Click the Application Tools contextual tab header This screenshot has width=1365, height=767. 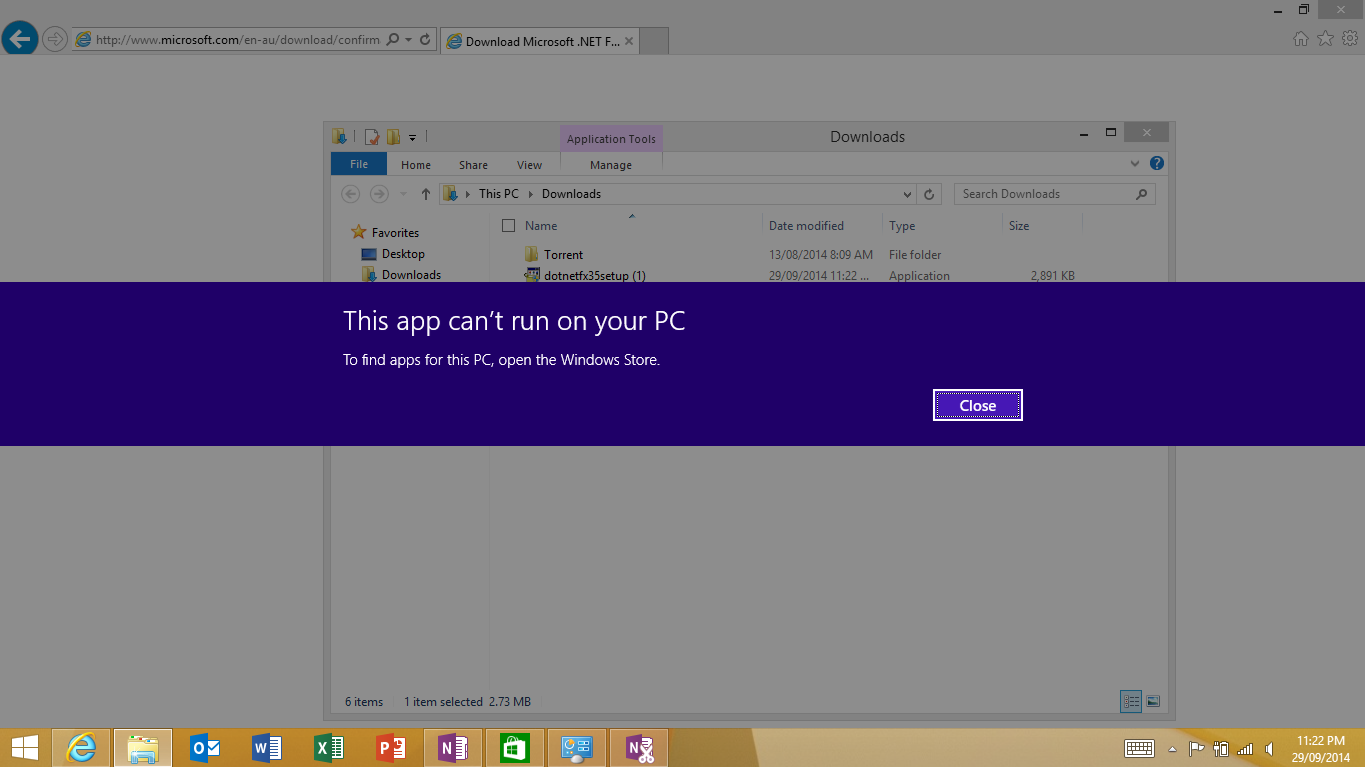(611, 139)
